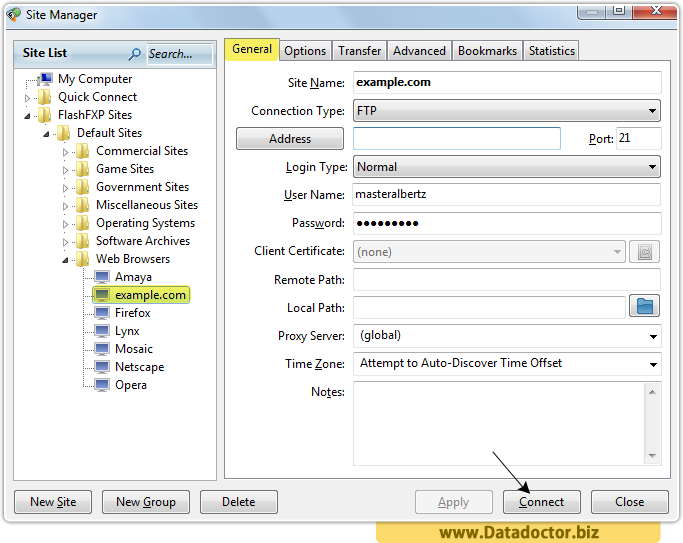
Task: Click the Remote Path field
Action: coord(507,280)
